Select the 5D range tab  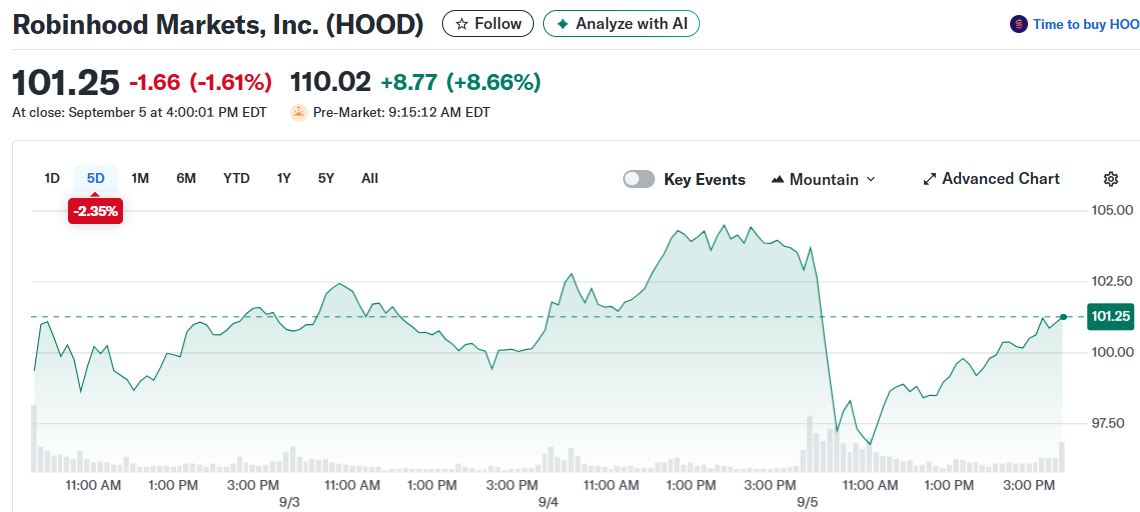pyautogui.click(x=95, y=178)
